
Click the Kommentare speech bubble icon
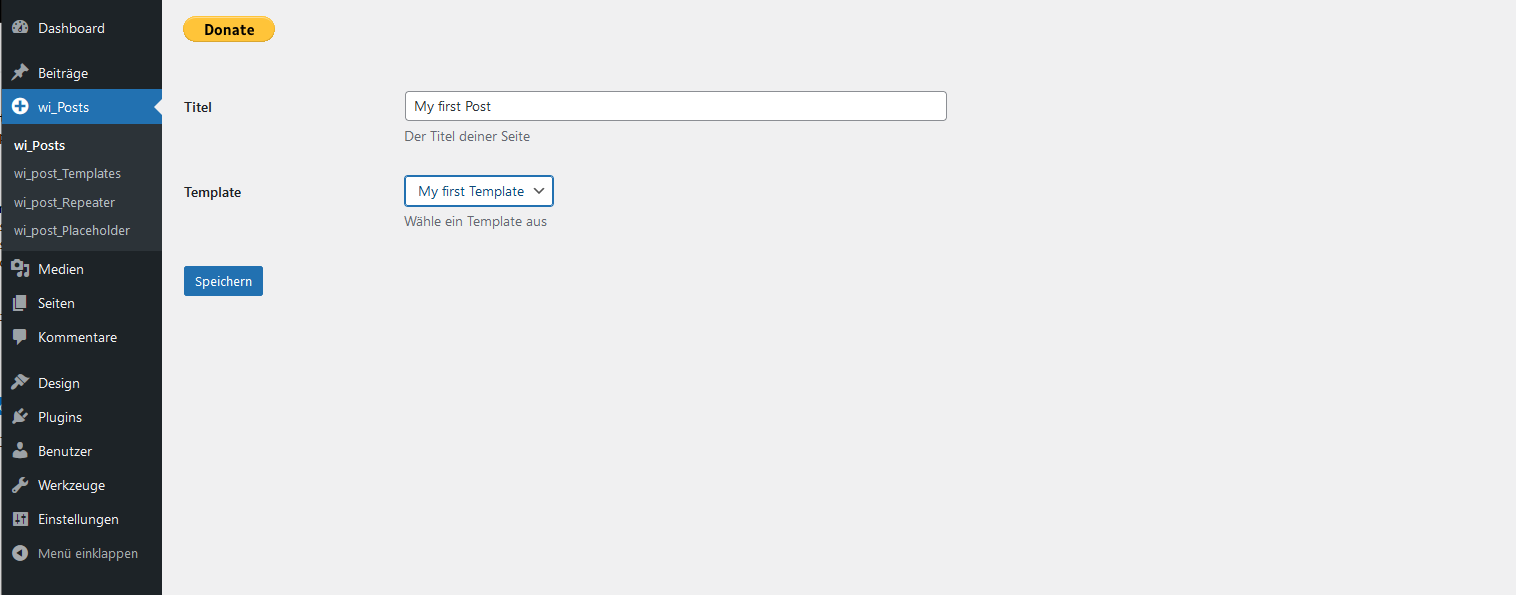[20, 337]
